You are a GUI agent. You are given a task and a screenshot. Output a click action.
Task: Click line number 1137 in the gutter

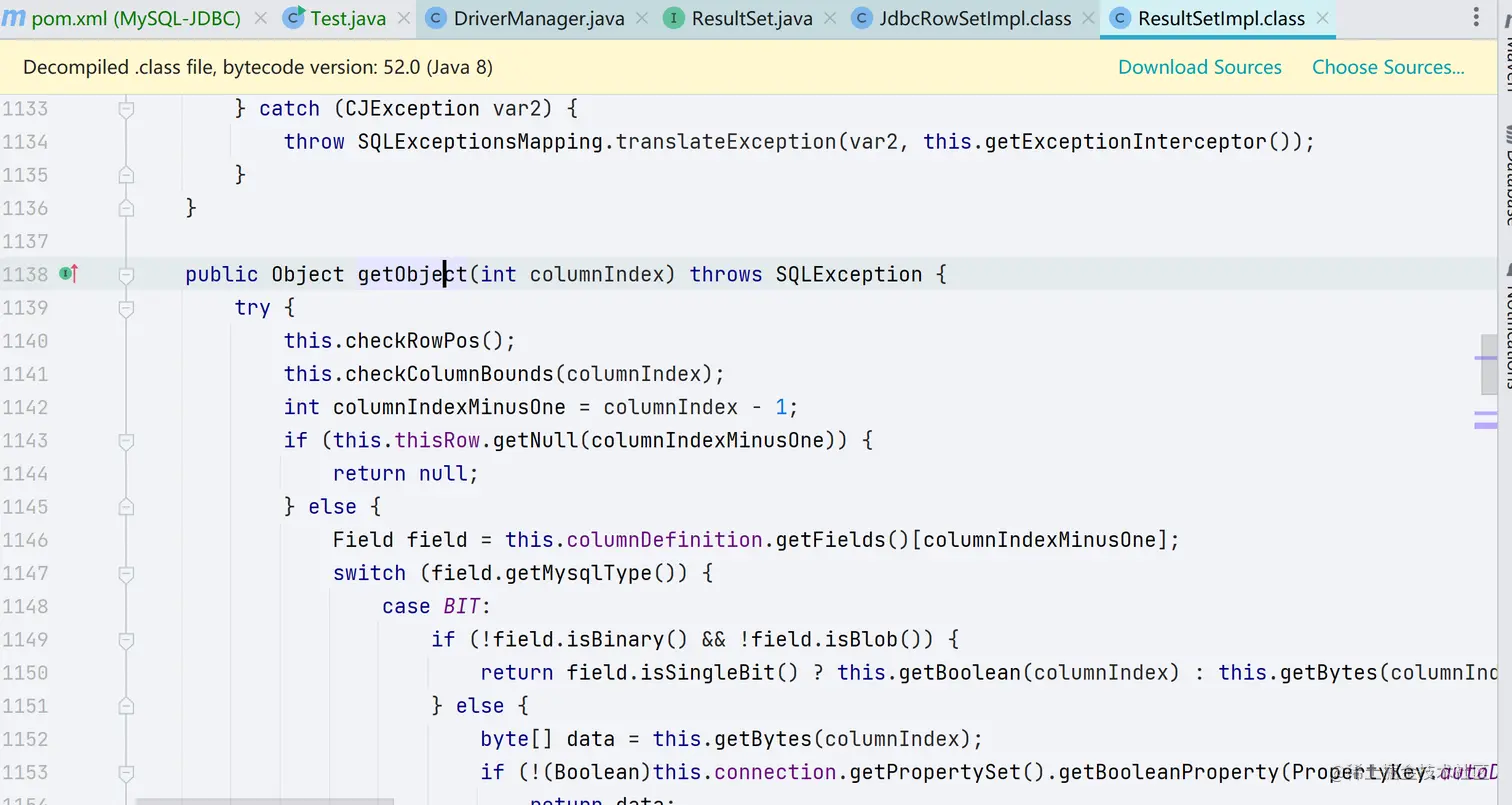25,240
